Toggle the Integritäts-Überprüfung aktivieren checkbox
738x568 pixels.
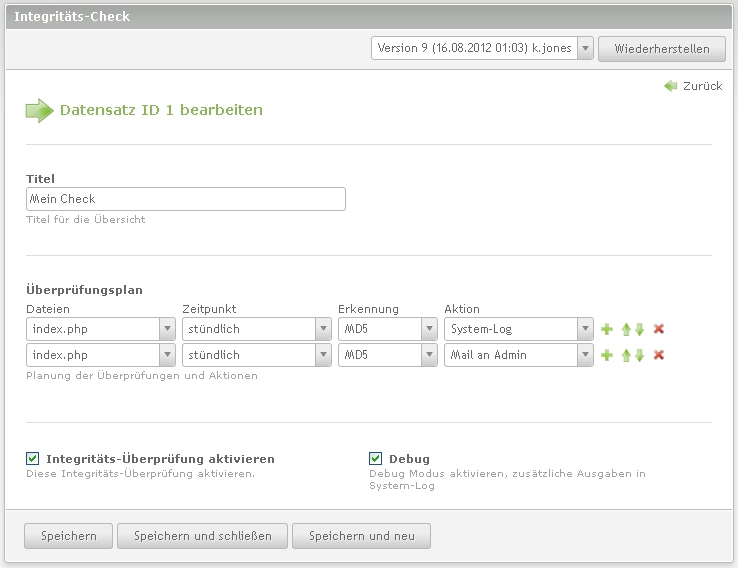click(33, 459)
